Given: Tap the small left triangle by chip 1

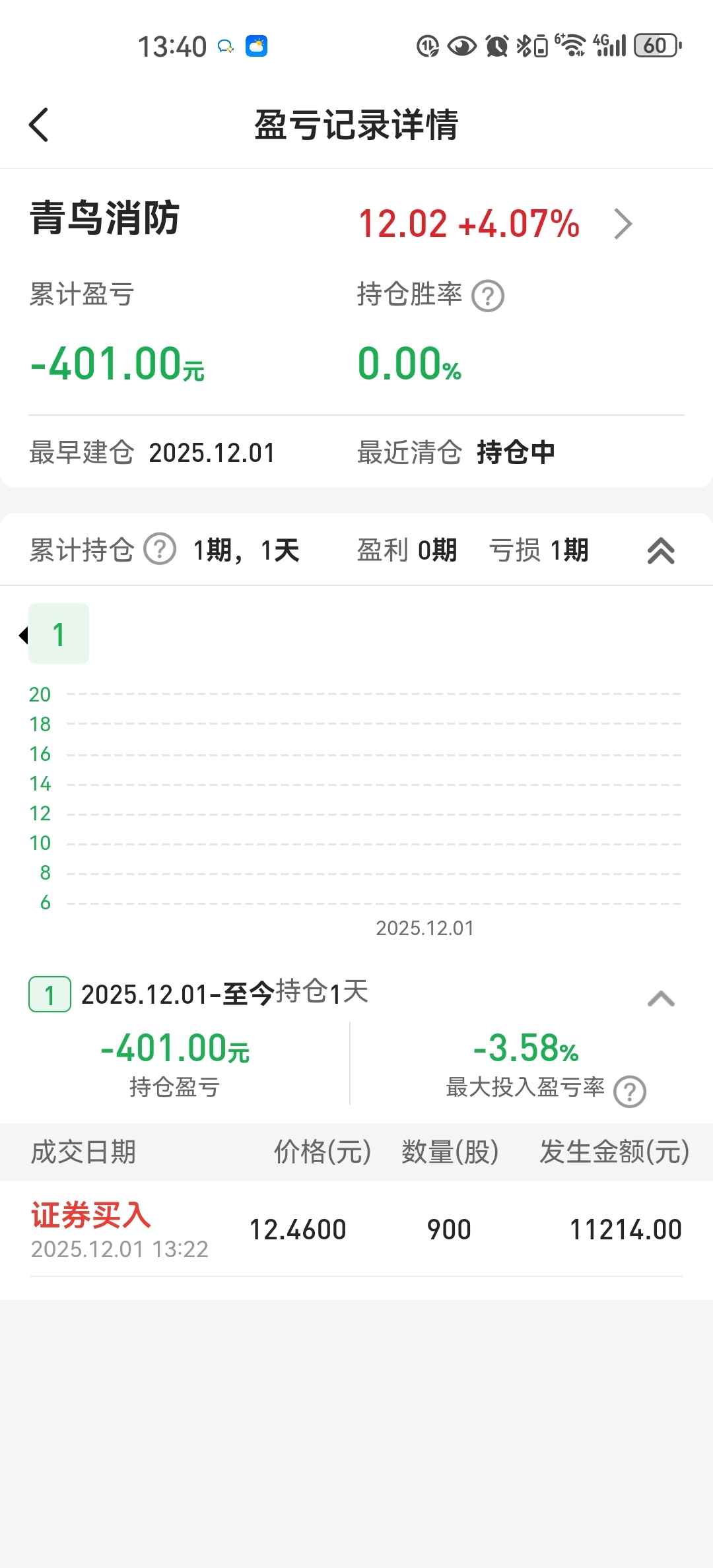Looking at the screenshot, I should pos(23,635).
